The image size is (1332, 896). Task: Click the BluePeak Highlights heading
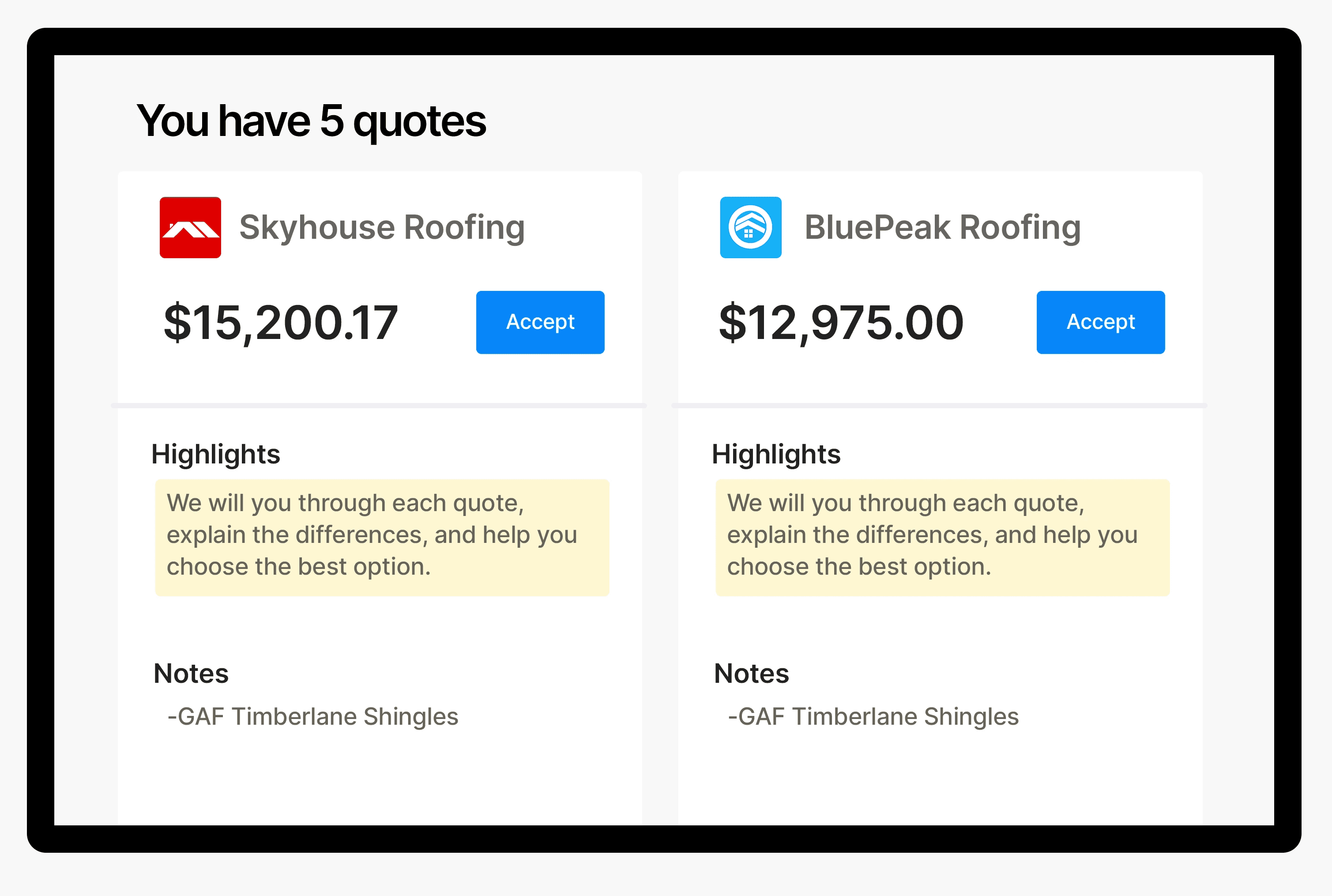tap(775, 455)
